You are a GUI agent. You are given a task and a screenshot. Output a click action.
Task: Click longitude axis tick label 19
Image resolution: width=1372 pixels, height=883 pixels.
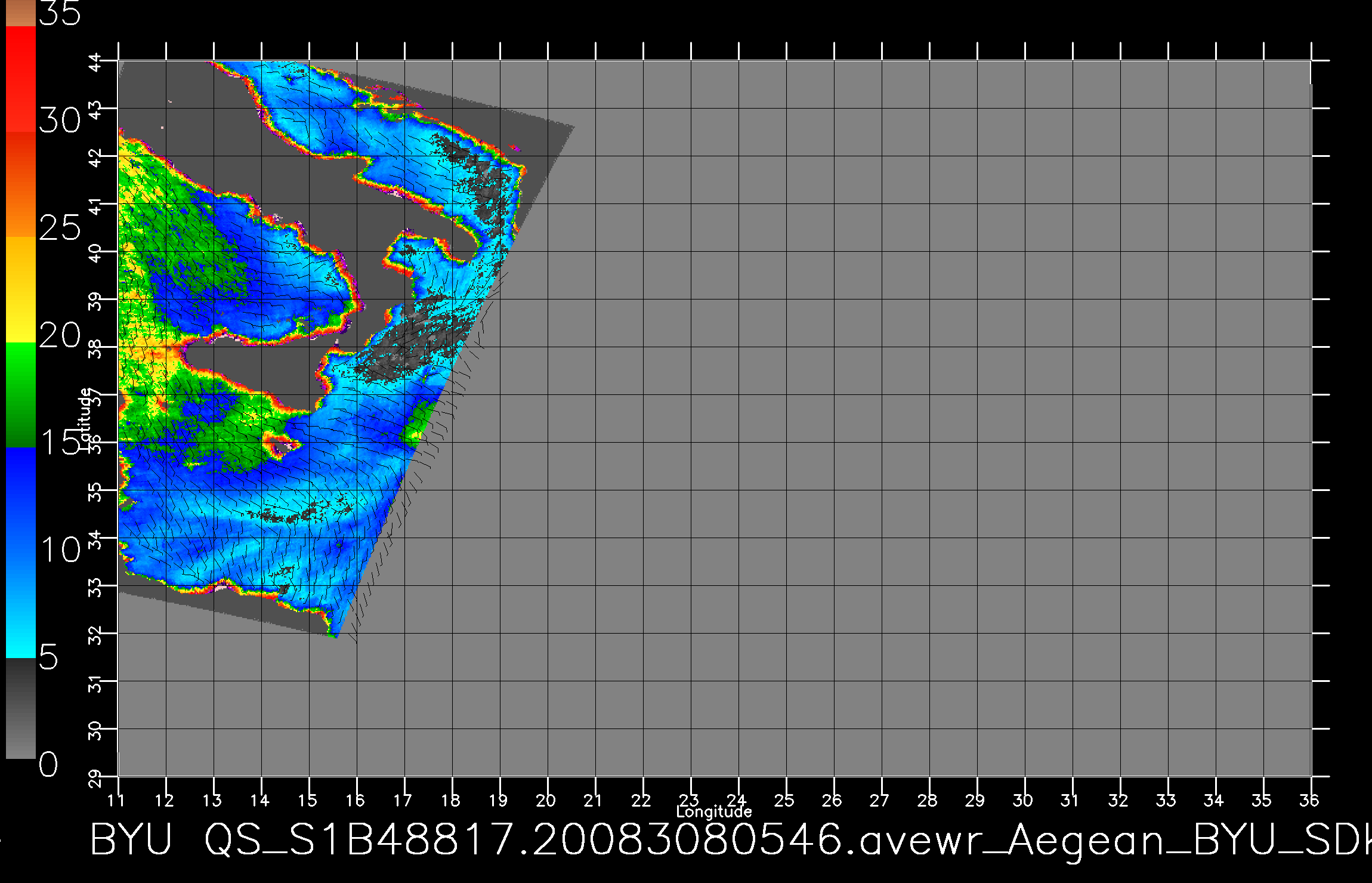(x=498, y=800)
